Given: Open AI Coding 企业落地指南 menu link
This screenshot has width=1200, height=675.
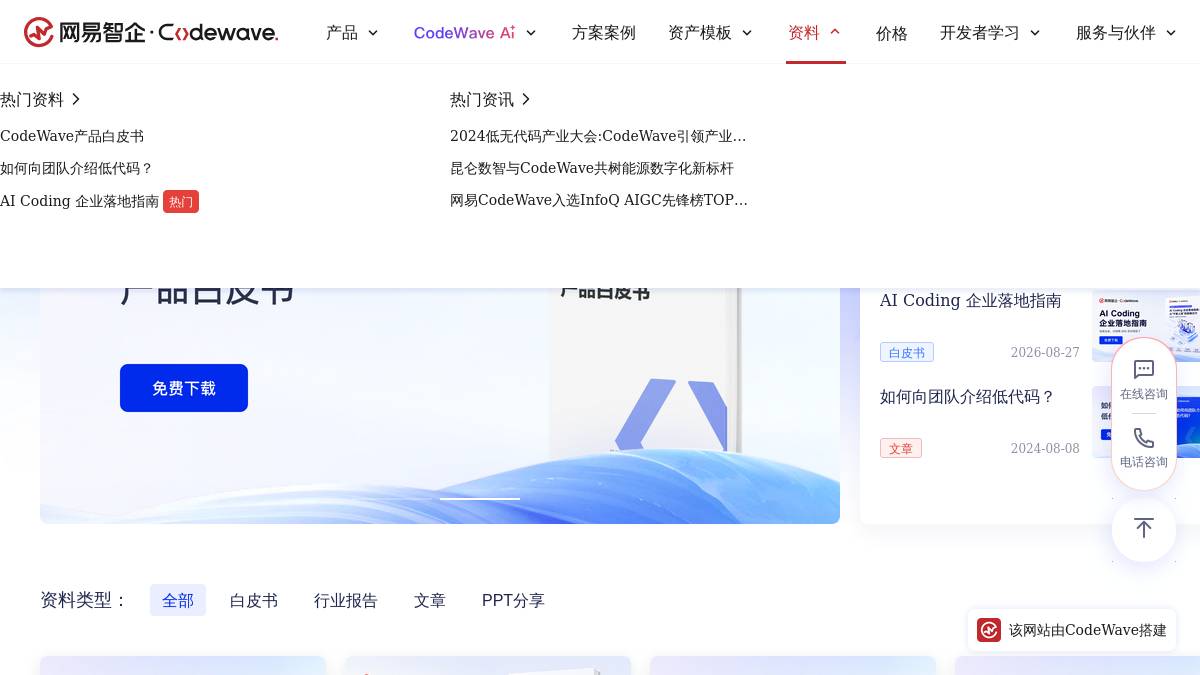Looking at the screenshot, I should [80, 201].
